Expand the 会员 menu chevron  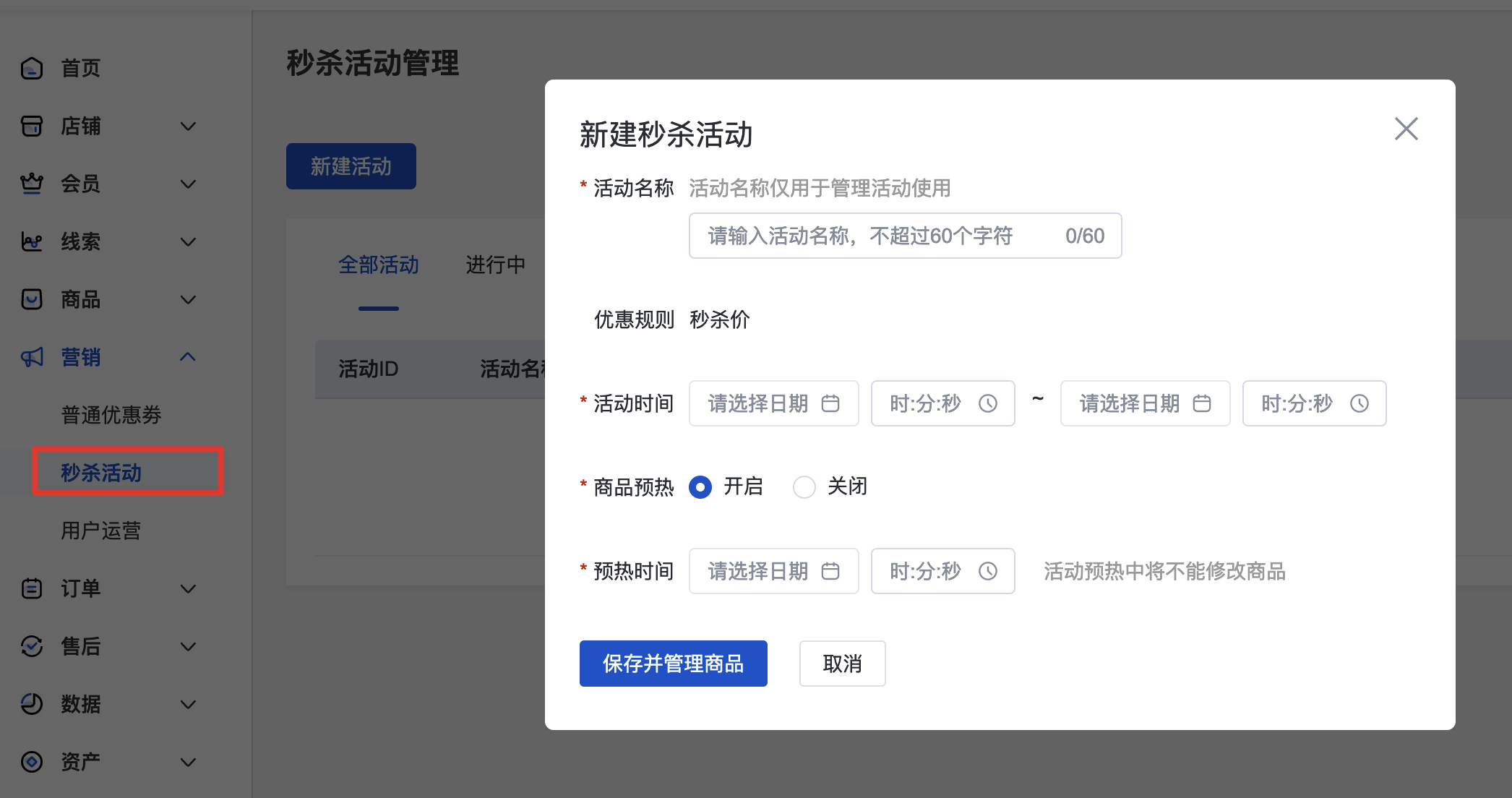pos(188,184)
